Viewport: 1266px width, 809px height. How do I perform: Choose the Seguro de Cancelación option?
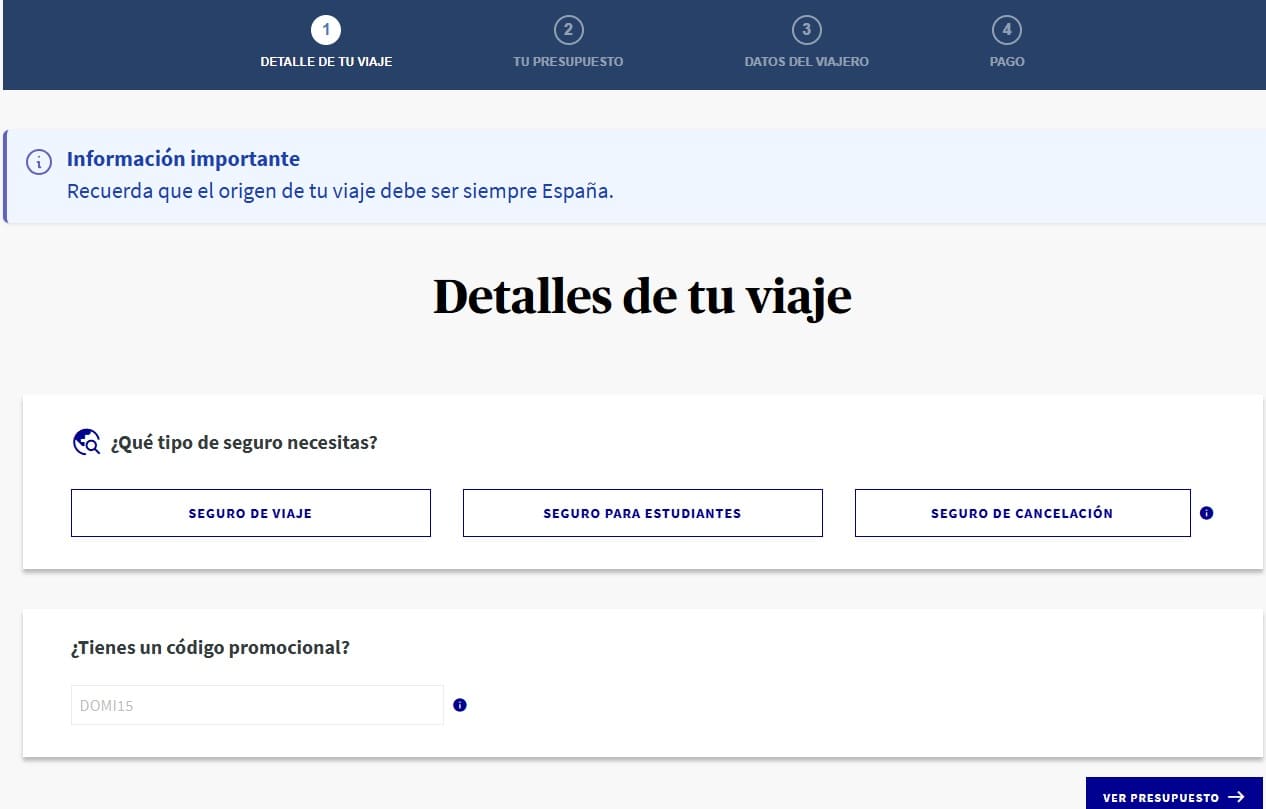pos(1022,513)
